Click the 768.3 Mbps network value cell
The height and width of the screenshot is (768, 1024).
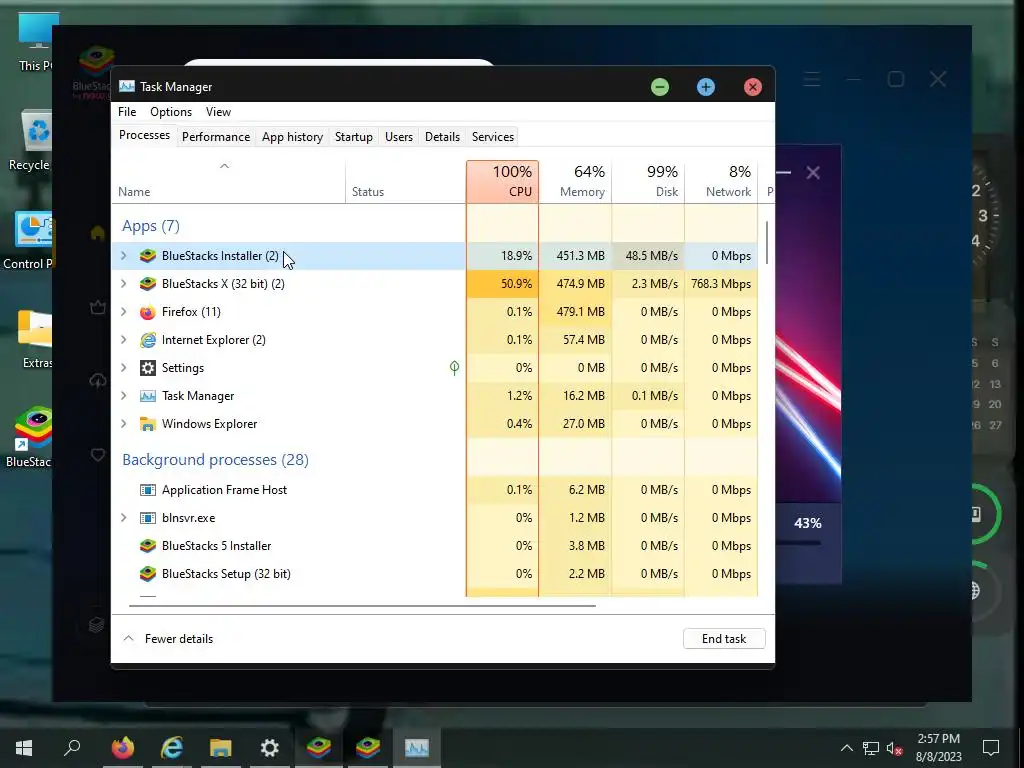(721, 284)
